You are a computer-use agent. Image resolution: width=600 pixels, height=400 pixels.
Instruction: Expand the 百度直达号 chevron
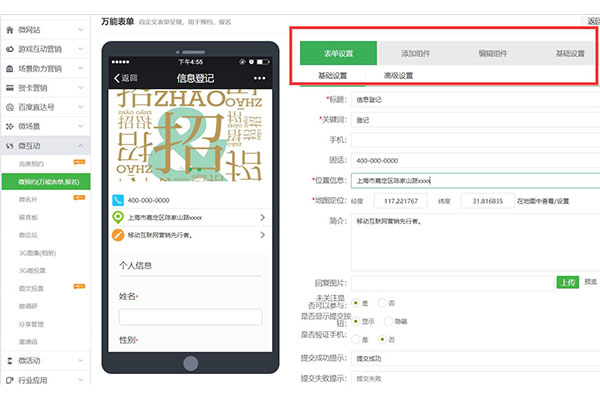[81, 107]
